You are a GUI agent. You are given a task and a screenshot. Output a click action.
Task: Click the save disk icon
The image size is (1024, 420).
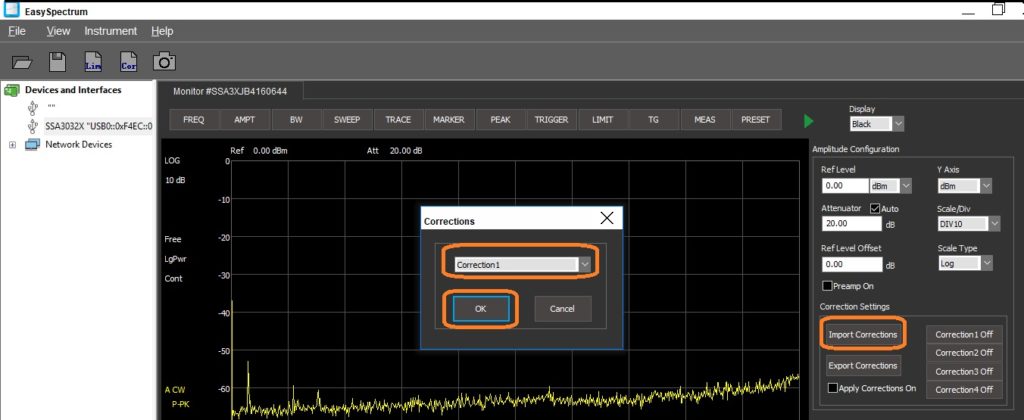pyautogui.click(x=57, y=62)
